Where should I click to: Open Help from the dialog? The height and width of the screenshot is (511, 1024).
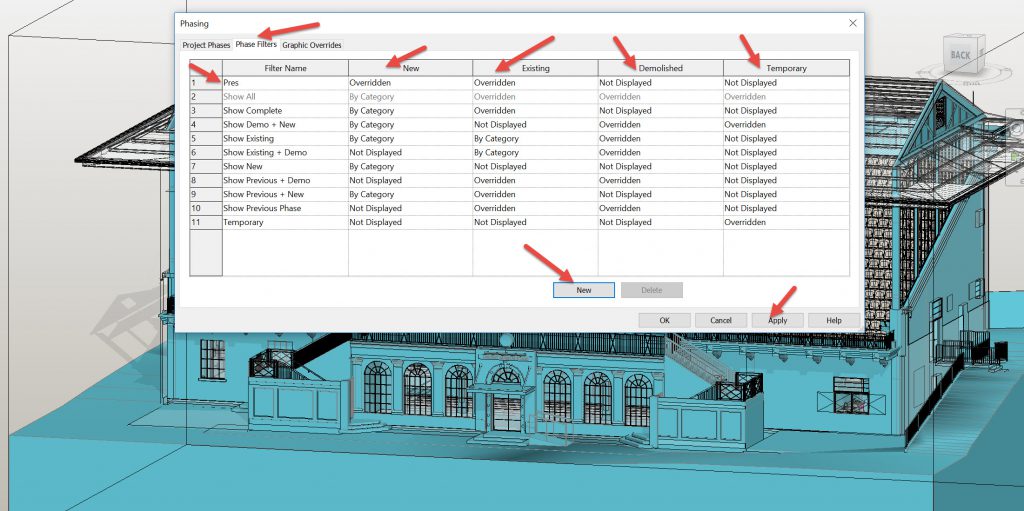tap(833, 320)
